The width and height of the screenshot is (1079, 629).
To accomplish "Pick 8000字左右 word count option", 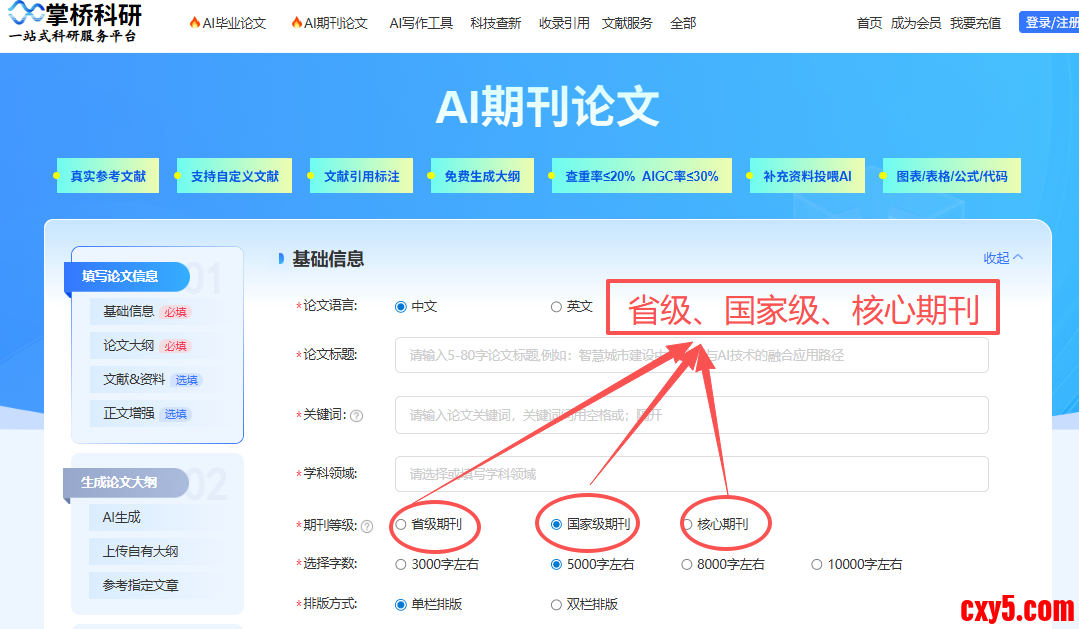I will pos(687,564).
